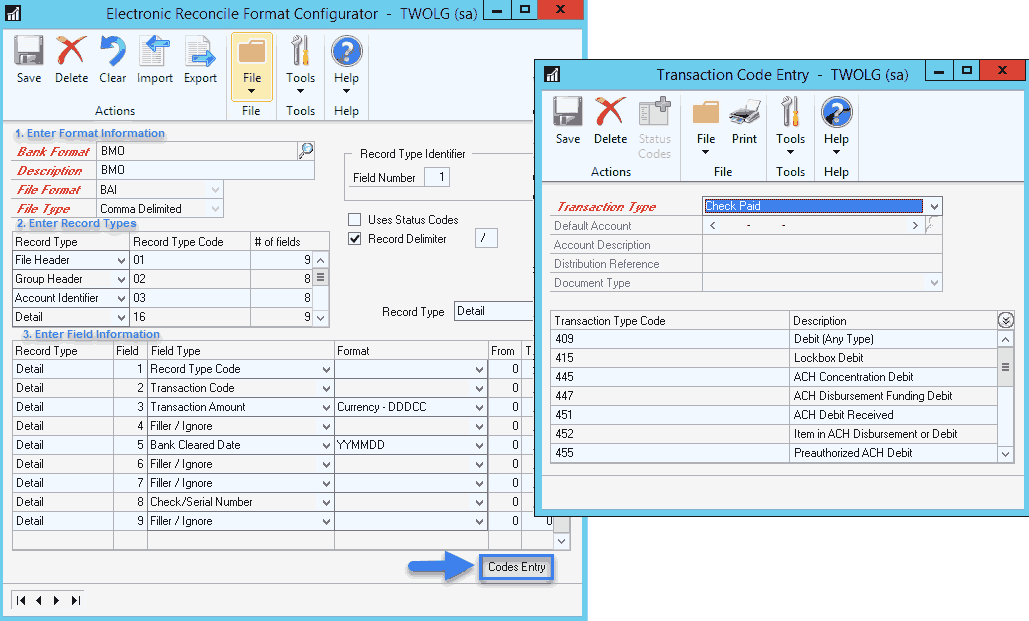Click the Import icon
The image size is (1029, 621).
click(x=155, y=59)
